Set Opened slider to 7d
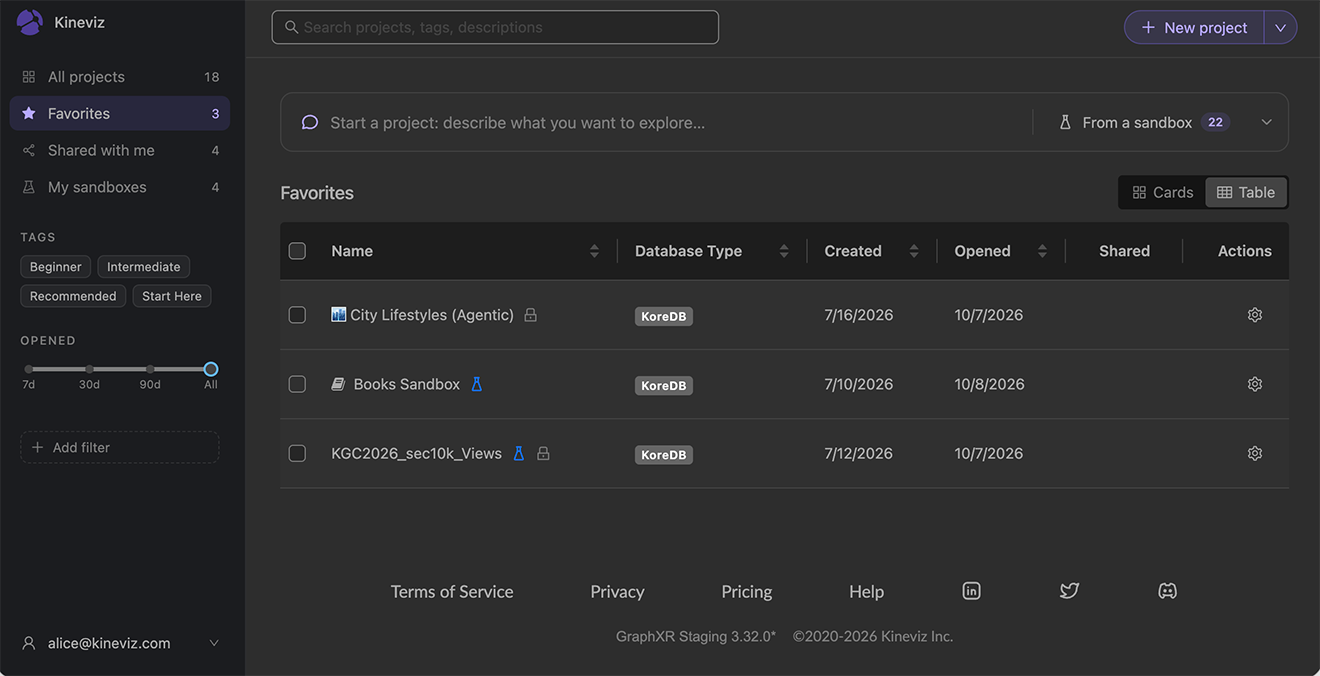The height and width of the screenshot is (676, 1320). click(29, 369)
